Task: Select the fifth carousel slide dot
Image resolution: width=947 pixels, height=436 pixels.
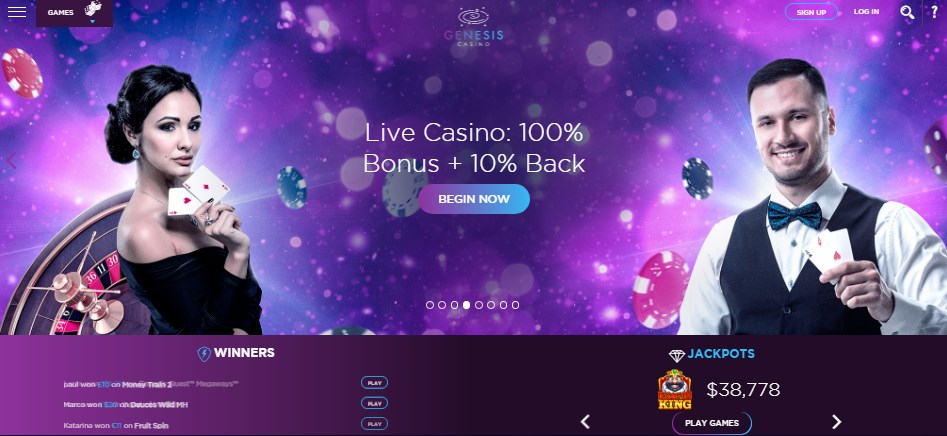Action: pos(479,305)
